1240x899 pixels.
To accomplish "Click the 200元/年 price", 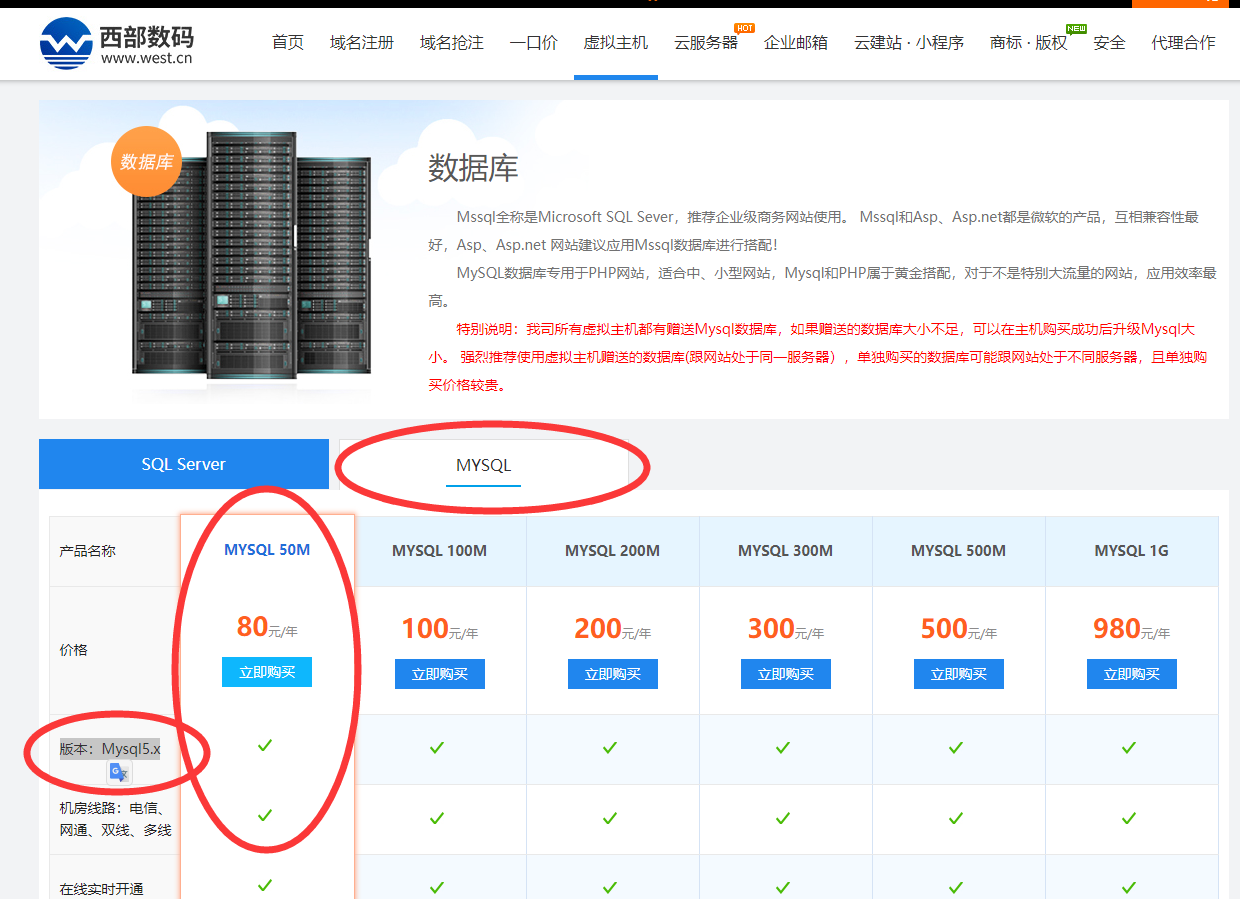I will click(x=613, y=629).
